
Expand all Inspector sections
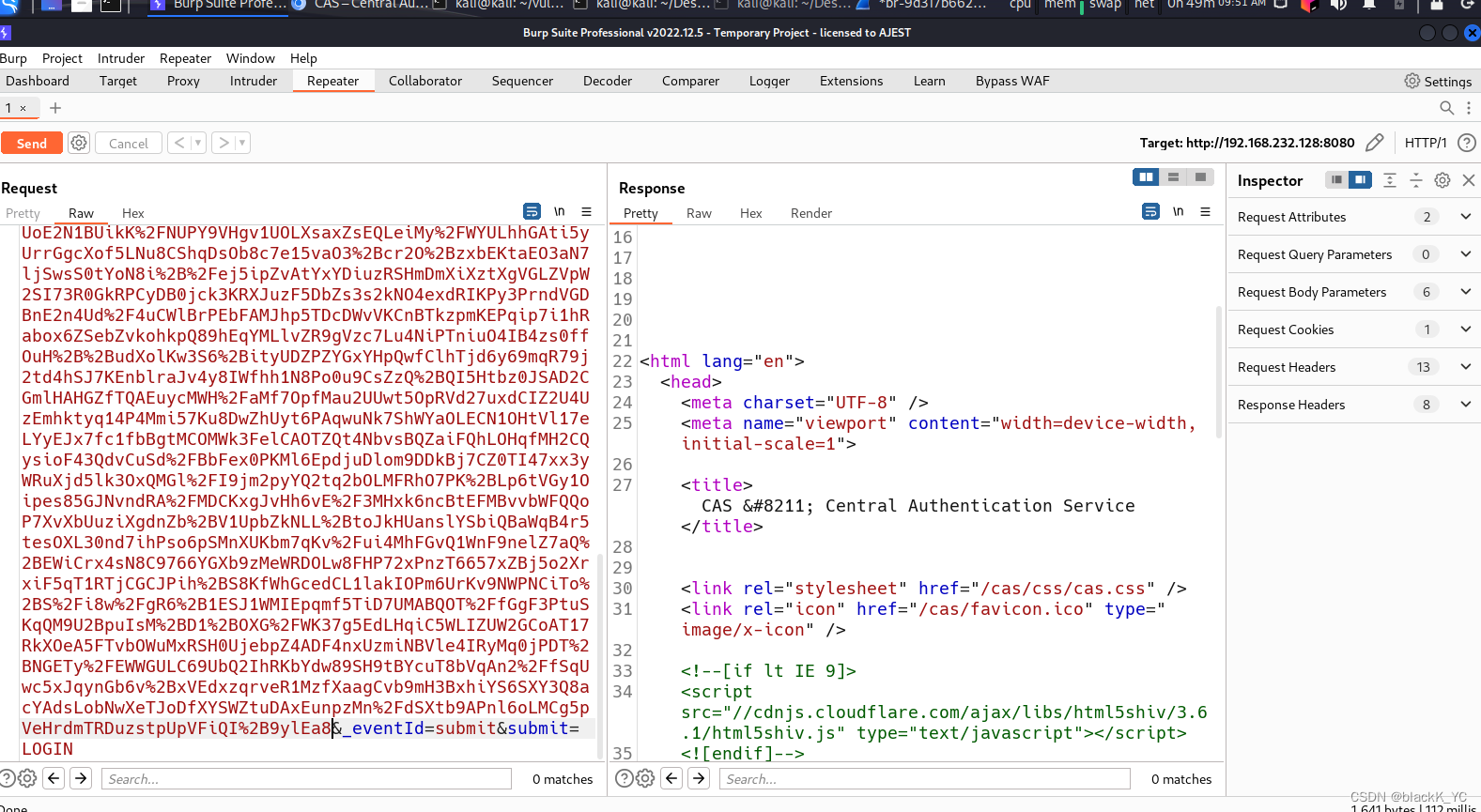coord(1390,180)
